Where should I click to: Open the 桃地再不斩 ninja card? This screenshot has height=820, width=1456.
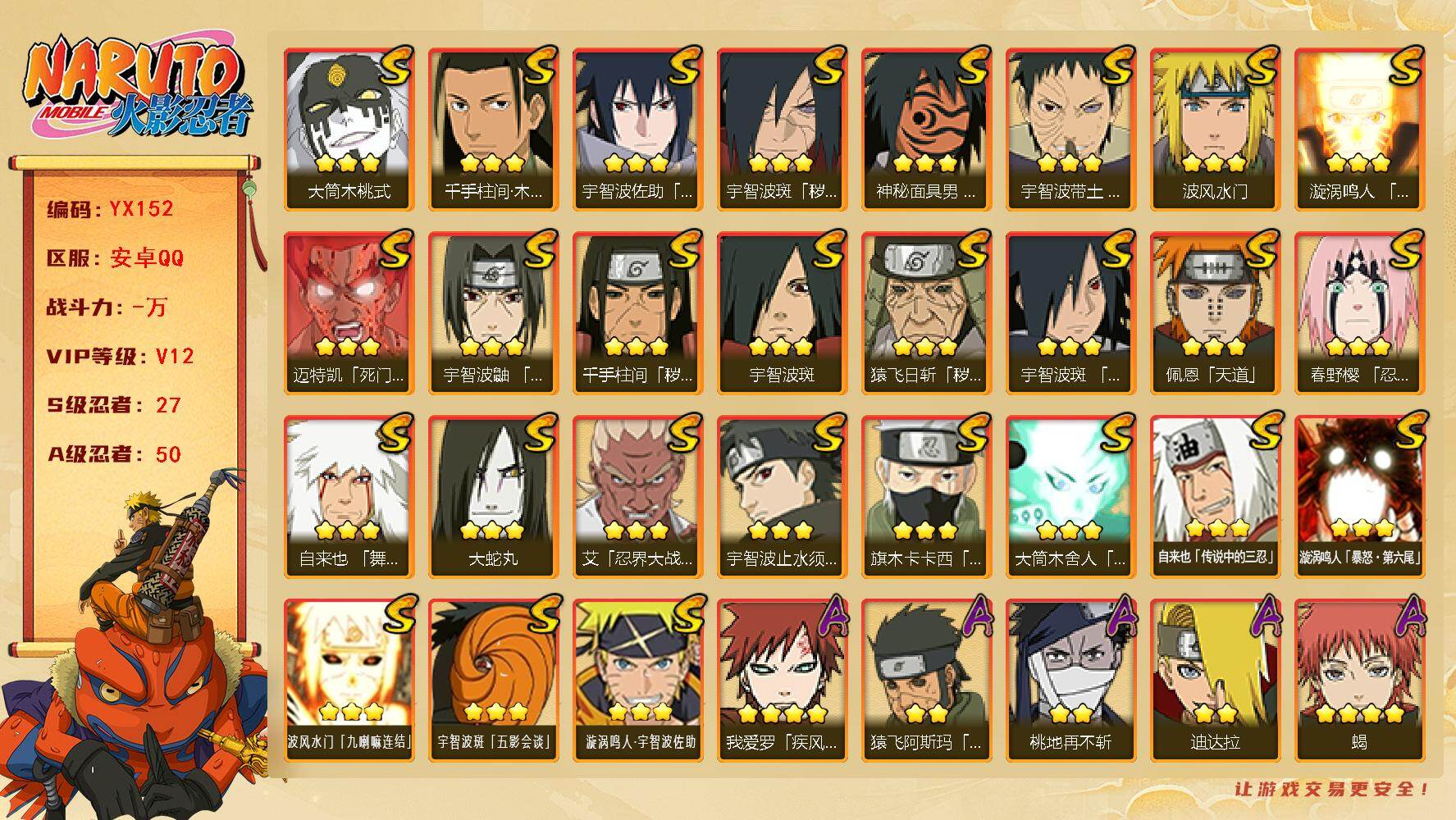tap(1070, 680)
